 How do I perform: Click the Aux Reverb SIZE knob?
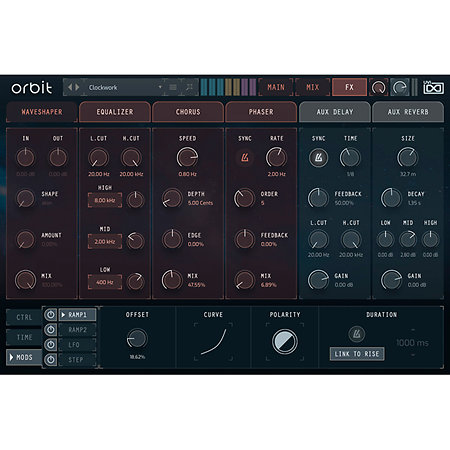coord(407,157)
